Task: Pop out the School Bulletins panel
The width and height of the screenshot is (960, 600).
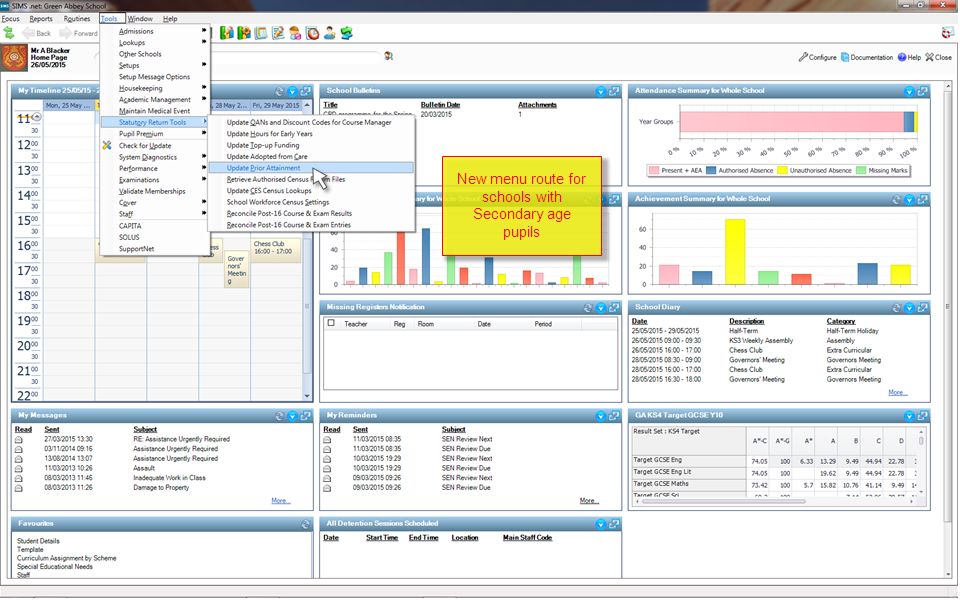Action: (x=614, y=91)
